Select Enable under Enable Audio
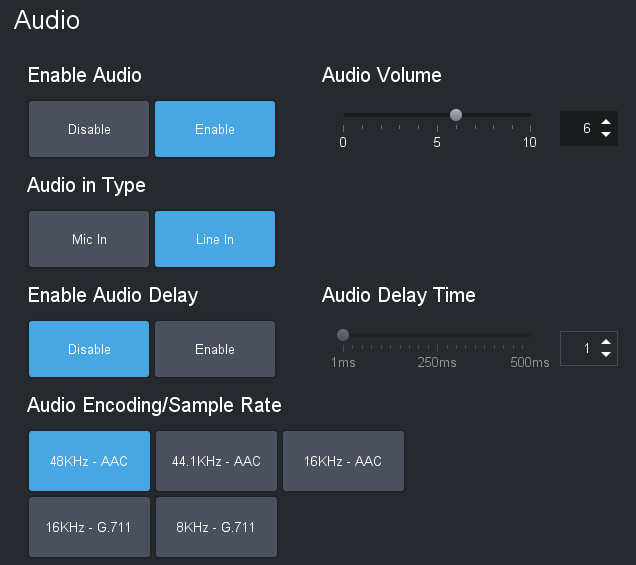The height and width of the screenshot is (565, 636). (x=215, y=129)
